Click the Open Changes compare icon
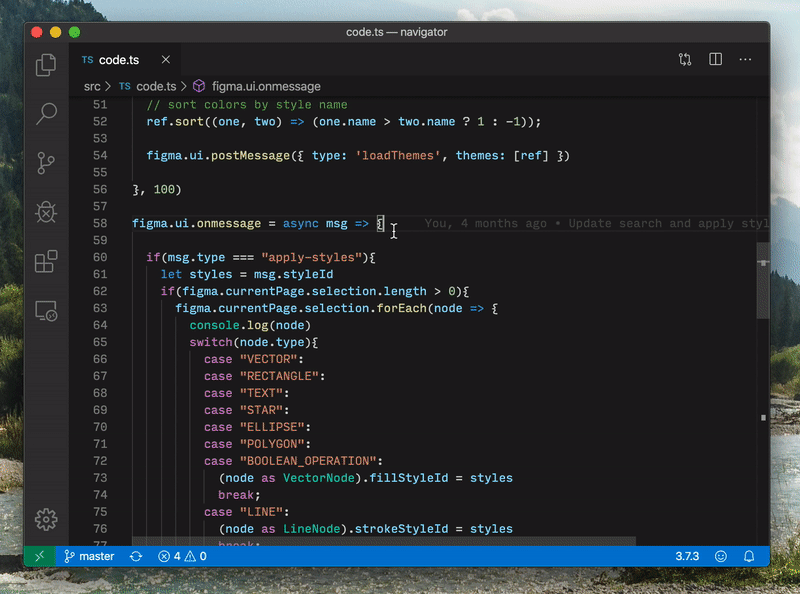The height and width of the screenshot is (594, 800). point(685,59)
